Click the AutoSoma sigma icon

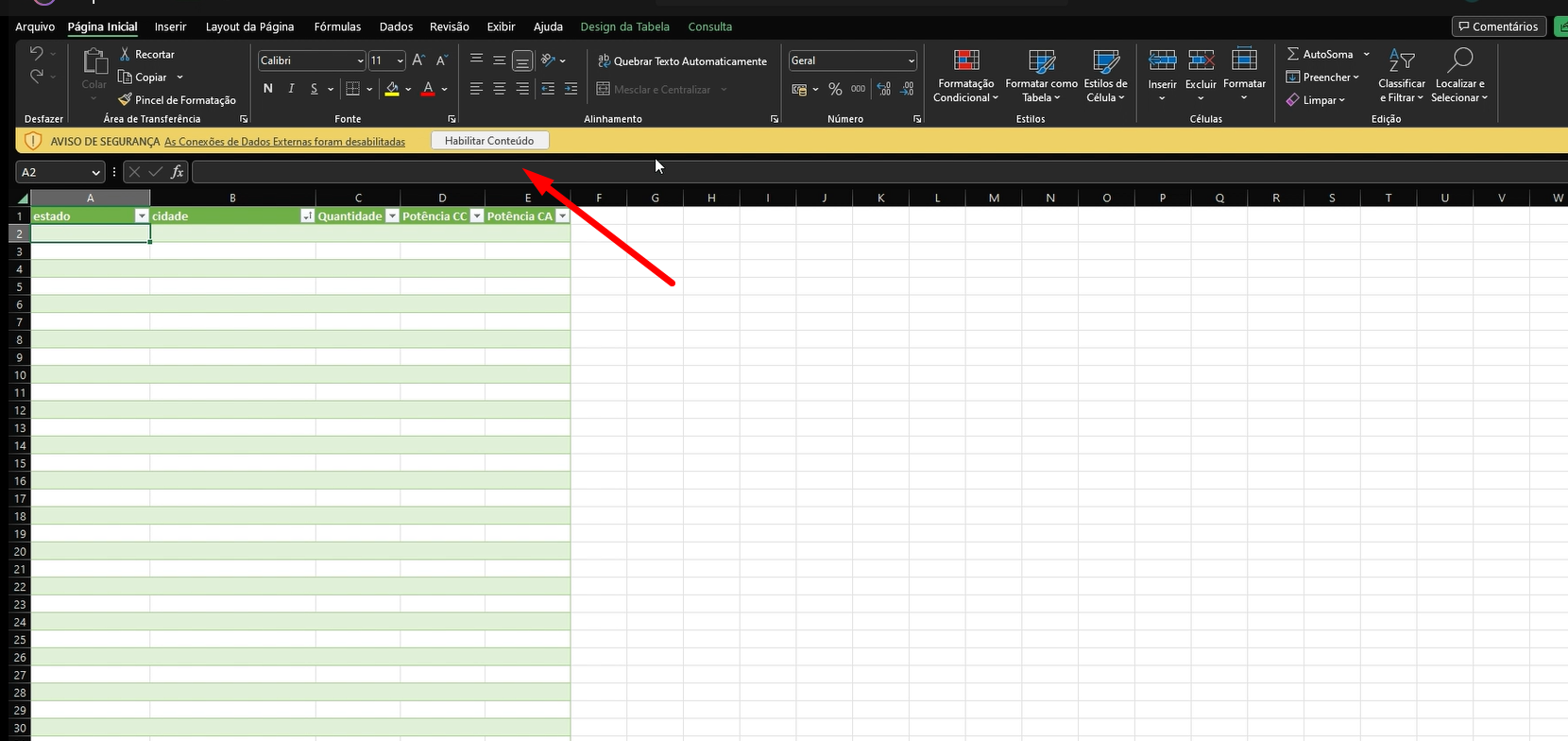(x=1293, y=54)
